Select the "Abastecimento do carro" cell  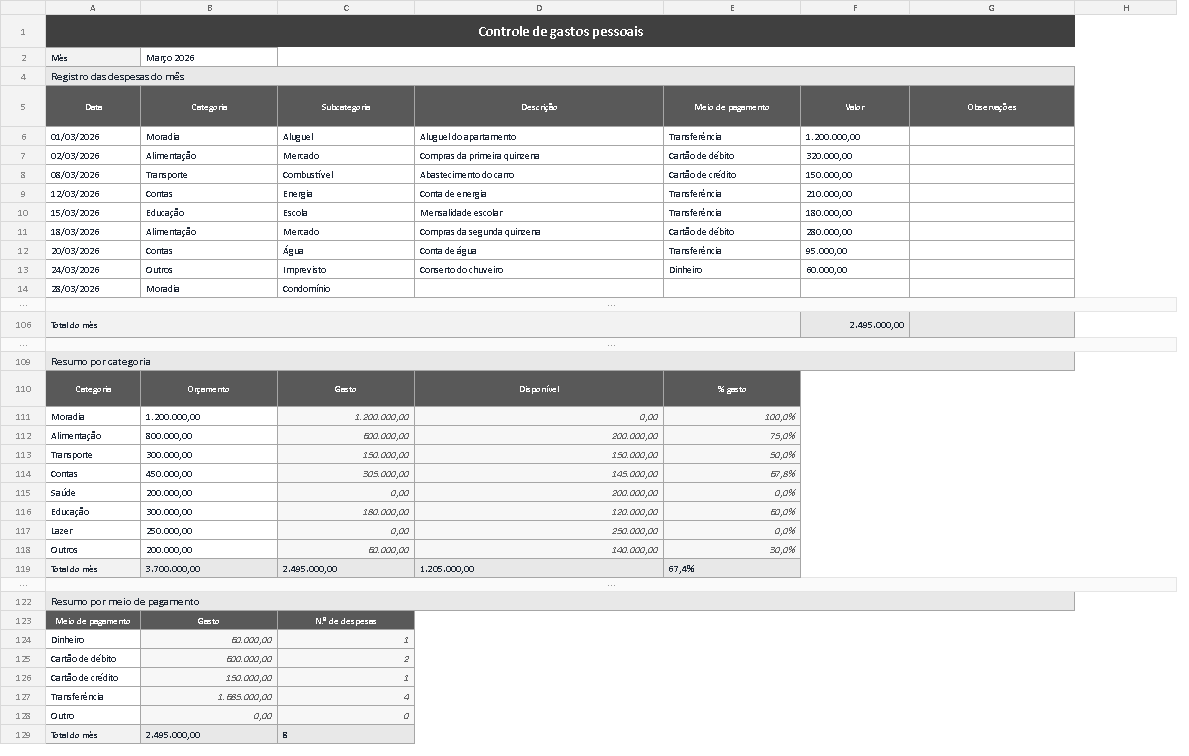tap(538, 174)
